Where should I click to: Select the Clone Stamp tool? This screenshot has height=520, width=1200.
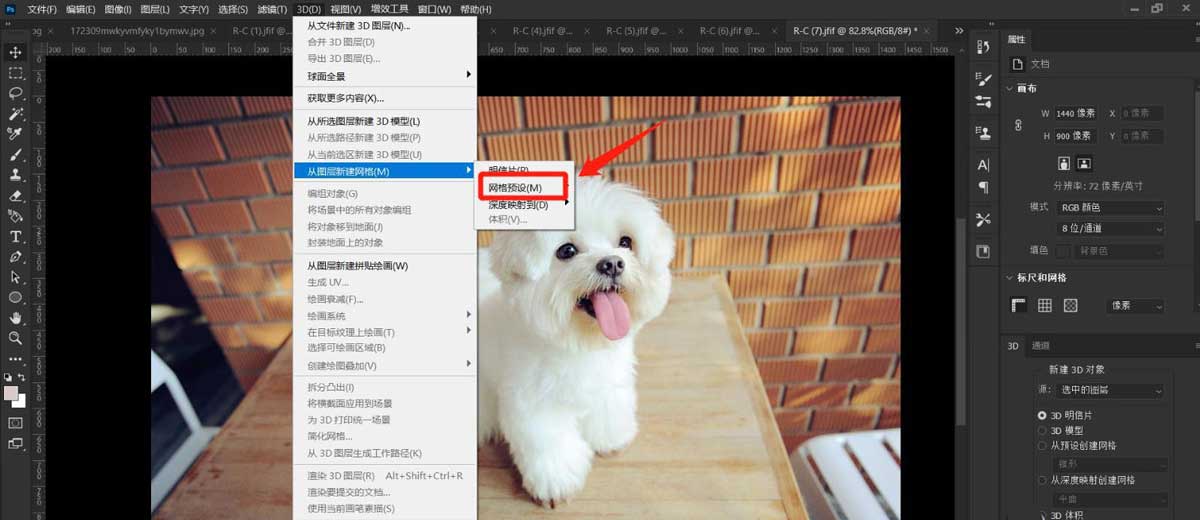pyautogui.click(x=16, y=175)
